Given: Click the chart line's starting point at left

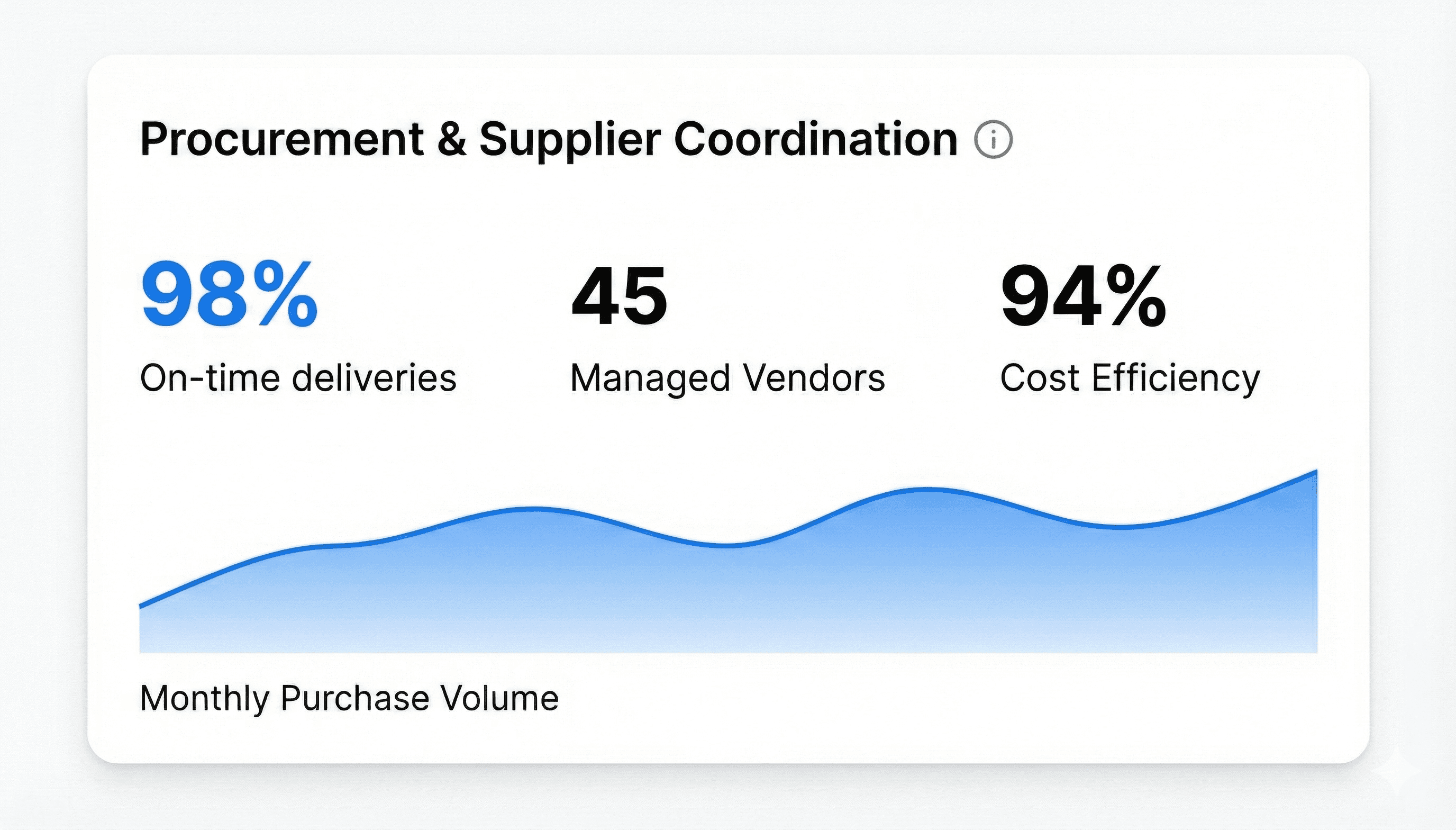Looking at the screenshot, I should pyautogui.click(x=141, y=606).
